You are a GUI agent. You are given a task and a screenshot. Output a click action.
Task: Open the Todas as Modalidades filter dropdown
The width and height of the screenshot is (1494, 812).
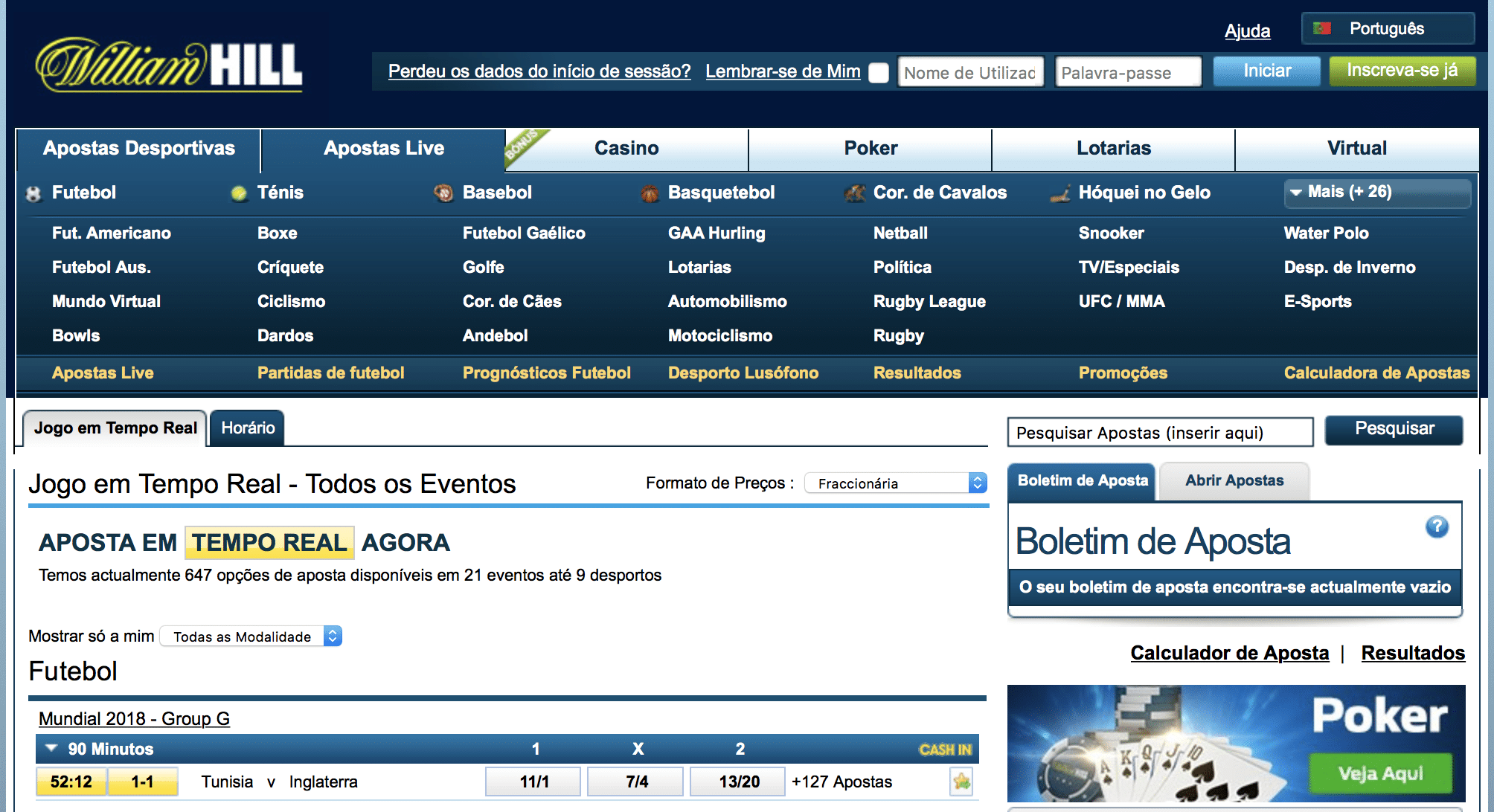[x=251, y=637]
